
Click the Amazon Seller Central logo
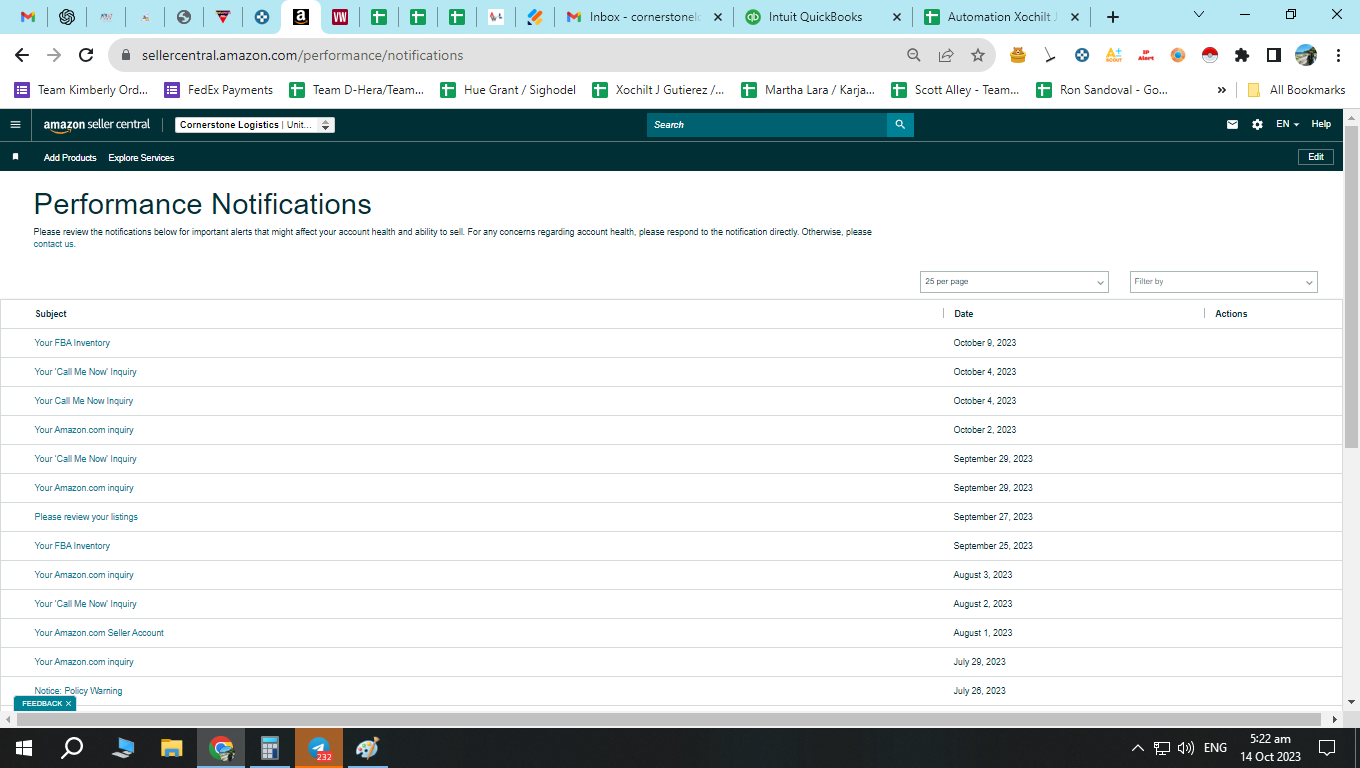[x=97, y=125]
